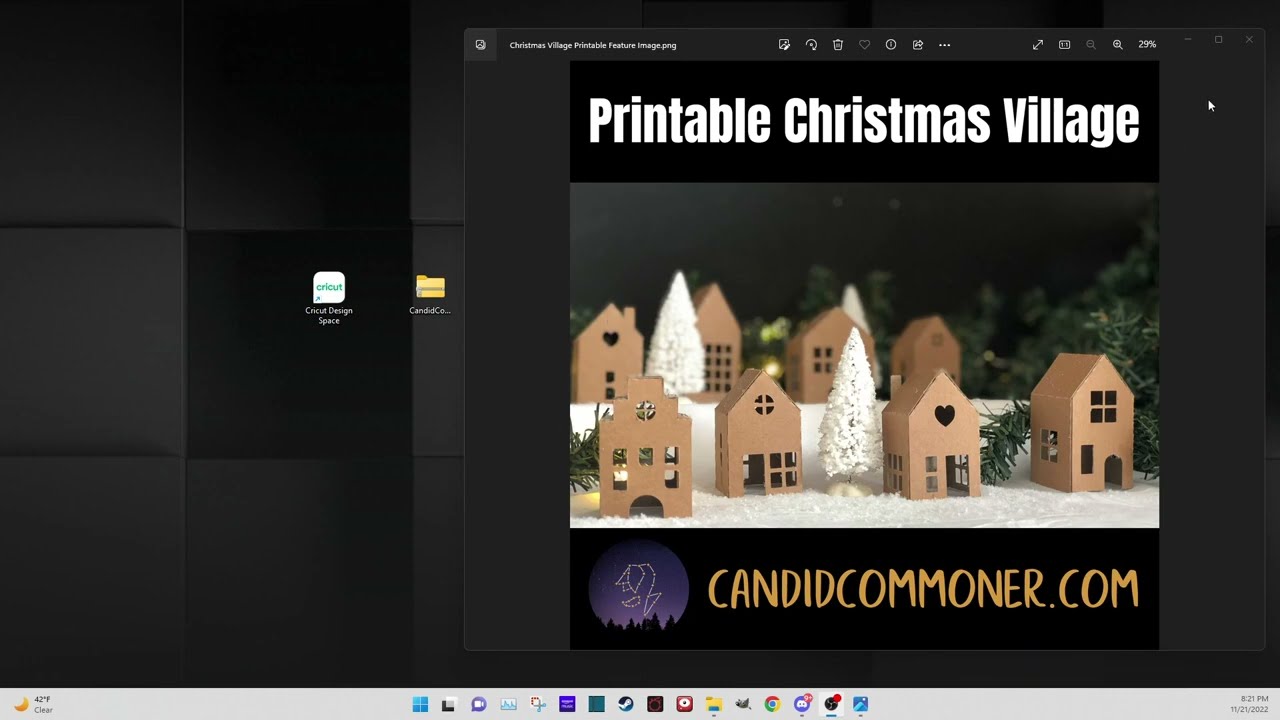
Task: Close the Photos window
Action: pyautogui.click(x=1249, y=40)
